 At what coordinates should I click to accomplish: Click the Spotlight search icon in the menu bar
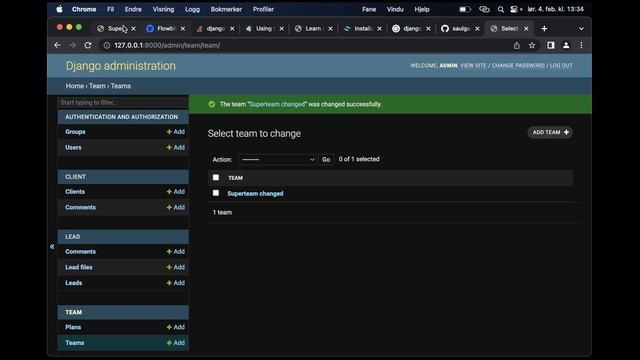500,9
